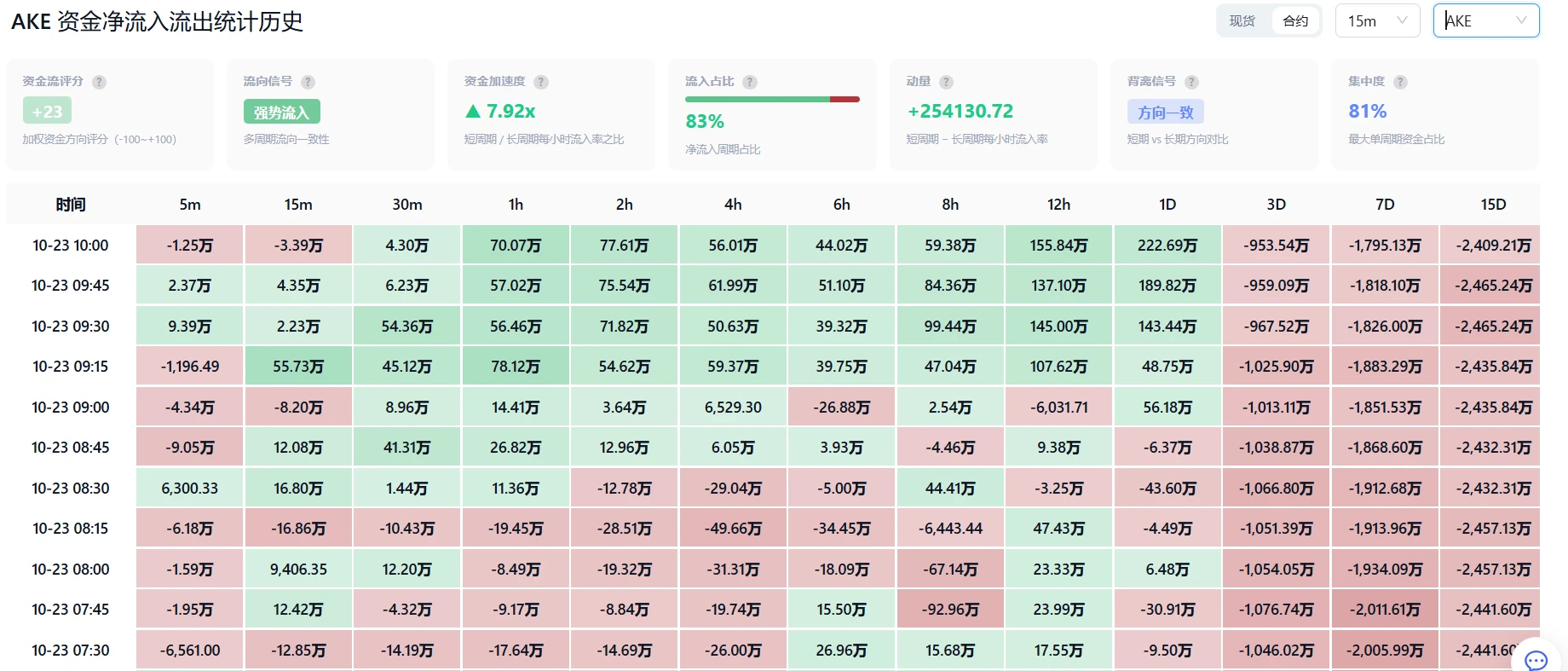Select the 合约 market option
1568x671 pixels.
click(x=1295, y=21)
